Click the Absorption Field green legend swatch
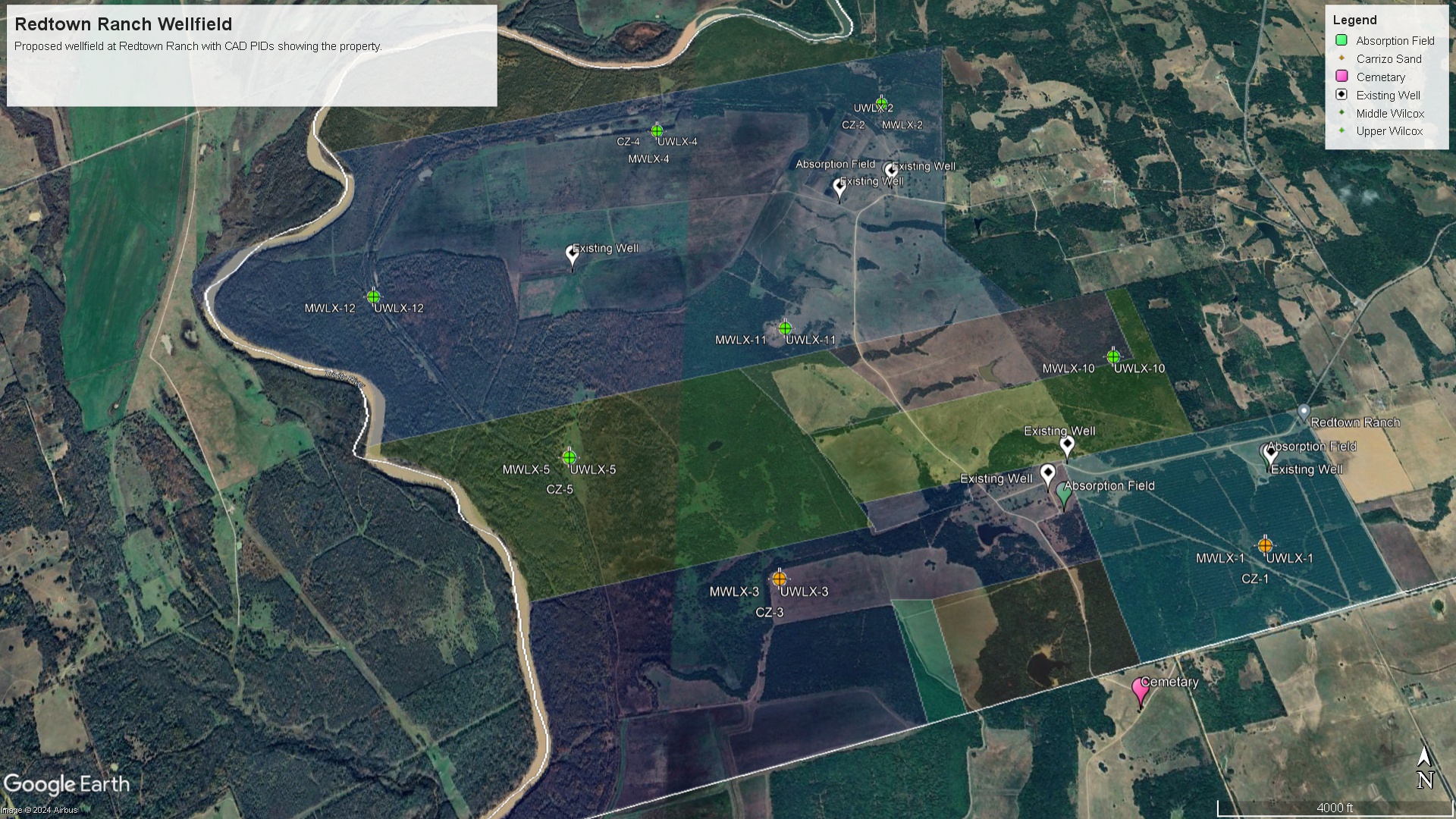The image size is (1456, 819). click(1341, 40)
